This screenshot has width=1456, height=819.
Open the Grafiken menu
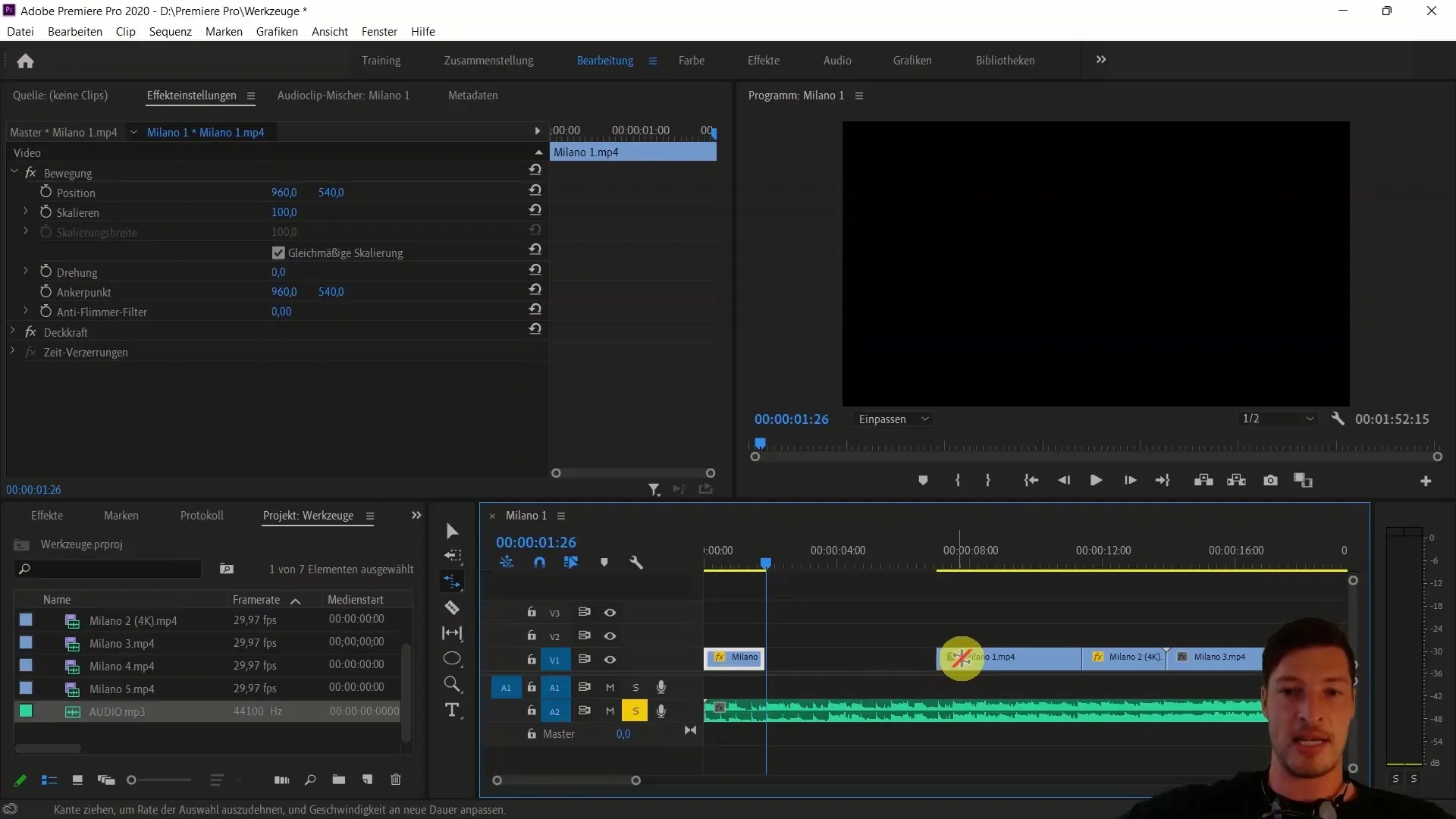(x=277, y=32)
